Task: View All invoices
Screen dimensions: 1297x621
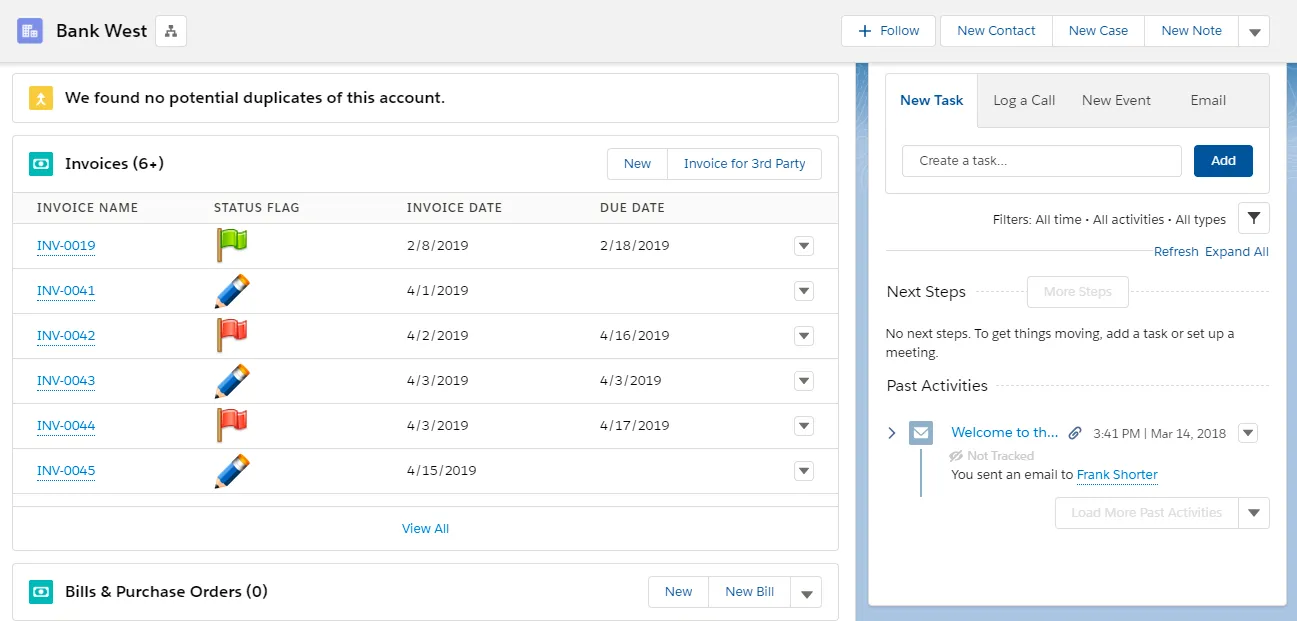Action: tap(425, 529)
